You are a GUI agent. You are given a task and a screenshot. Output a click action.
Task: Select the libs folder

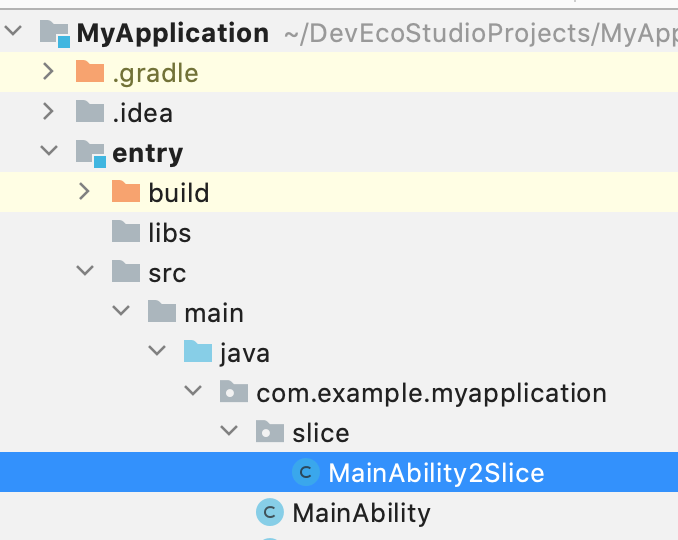[x=169, y=233]
